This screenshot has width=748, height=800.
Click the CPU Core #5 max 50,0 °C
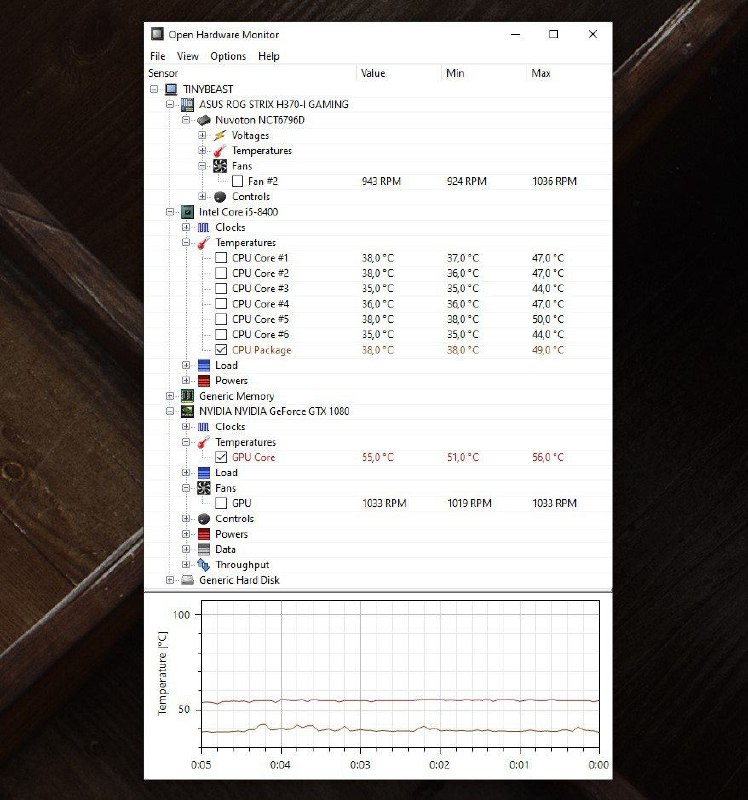click(548, 319)
